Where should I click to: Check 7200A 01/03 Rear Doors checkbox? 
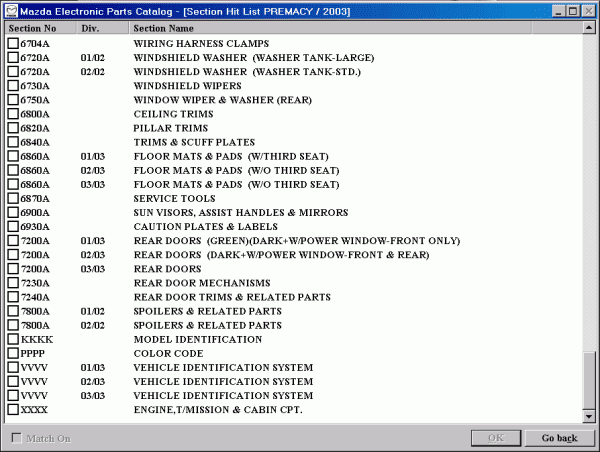pos(13,240)
